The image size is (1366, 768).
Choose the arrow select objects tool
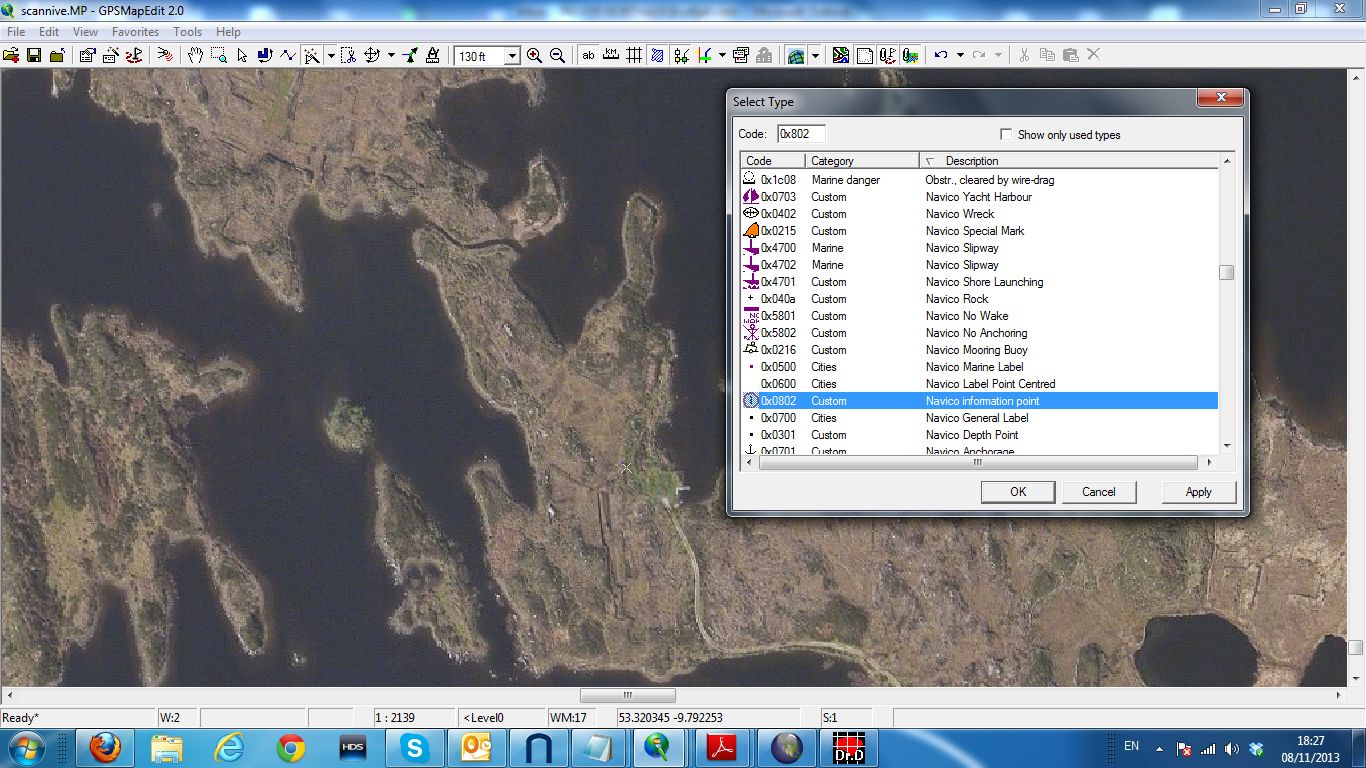coord(242,55)
